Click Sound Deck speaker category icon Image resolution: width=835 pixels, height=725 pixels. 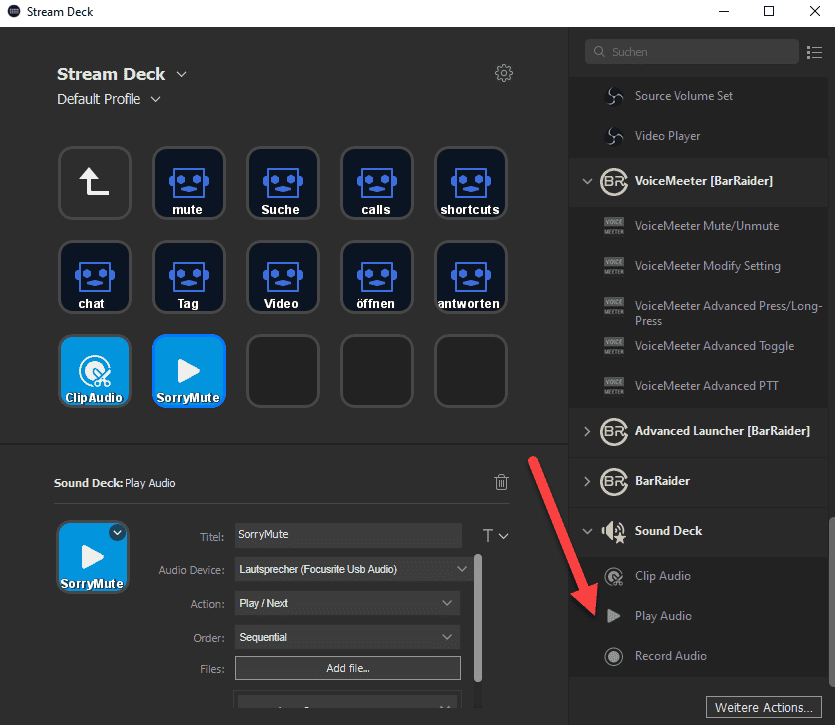(x=613, y=532)
